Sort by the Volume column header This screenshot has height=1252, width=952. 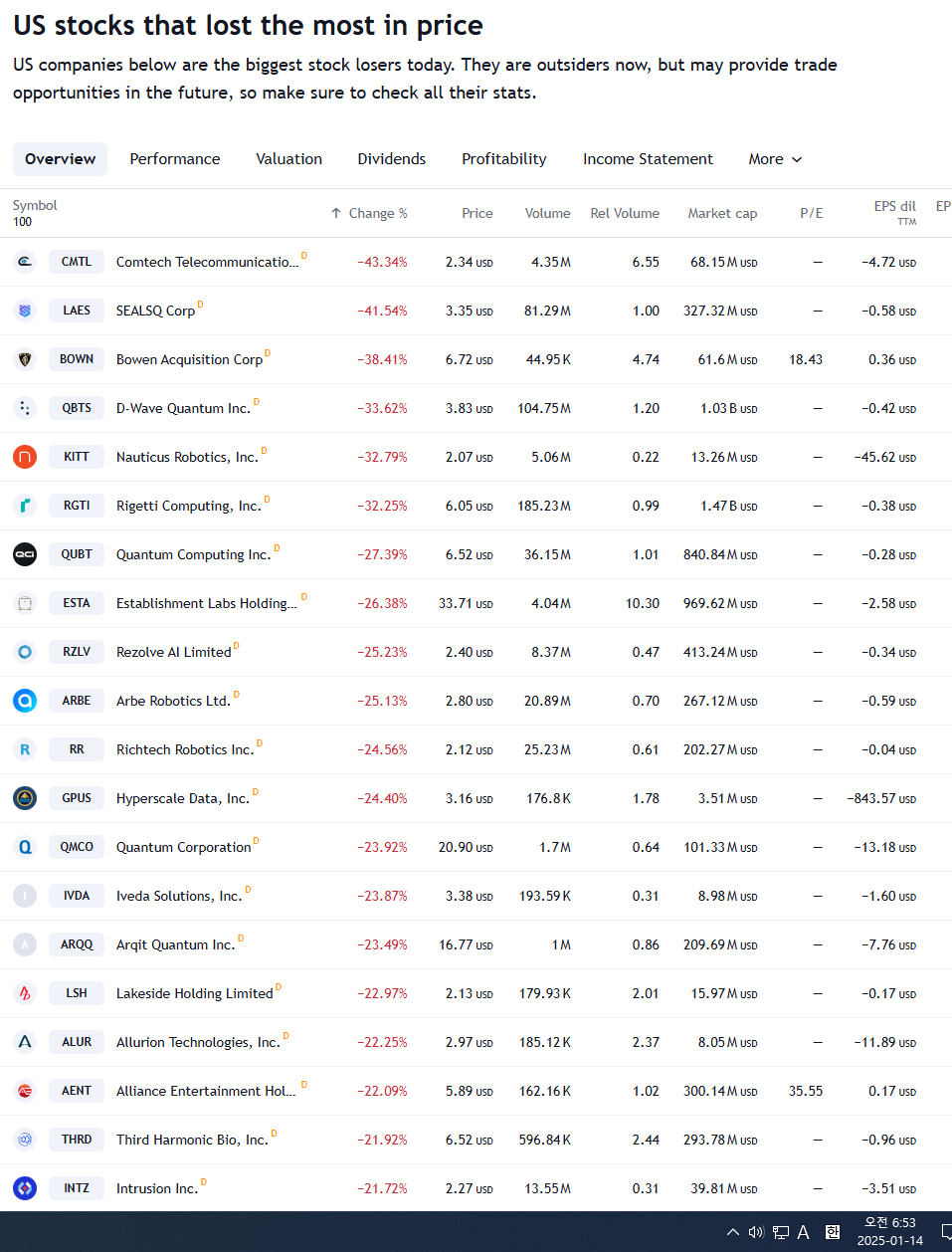(548, 213)
